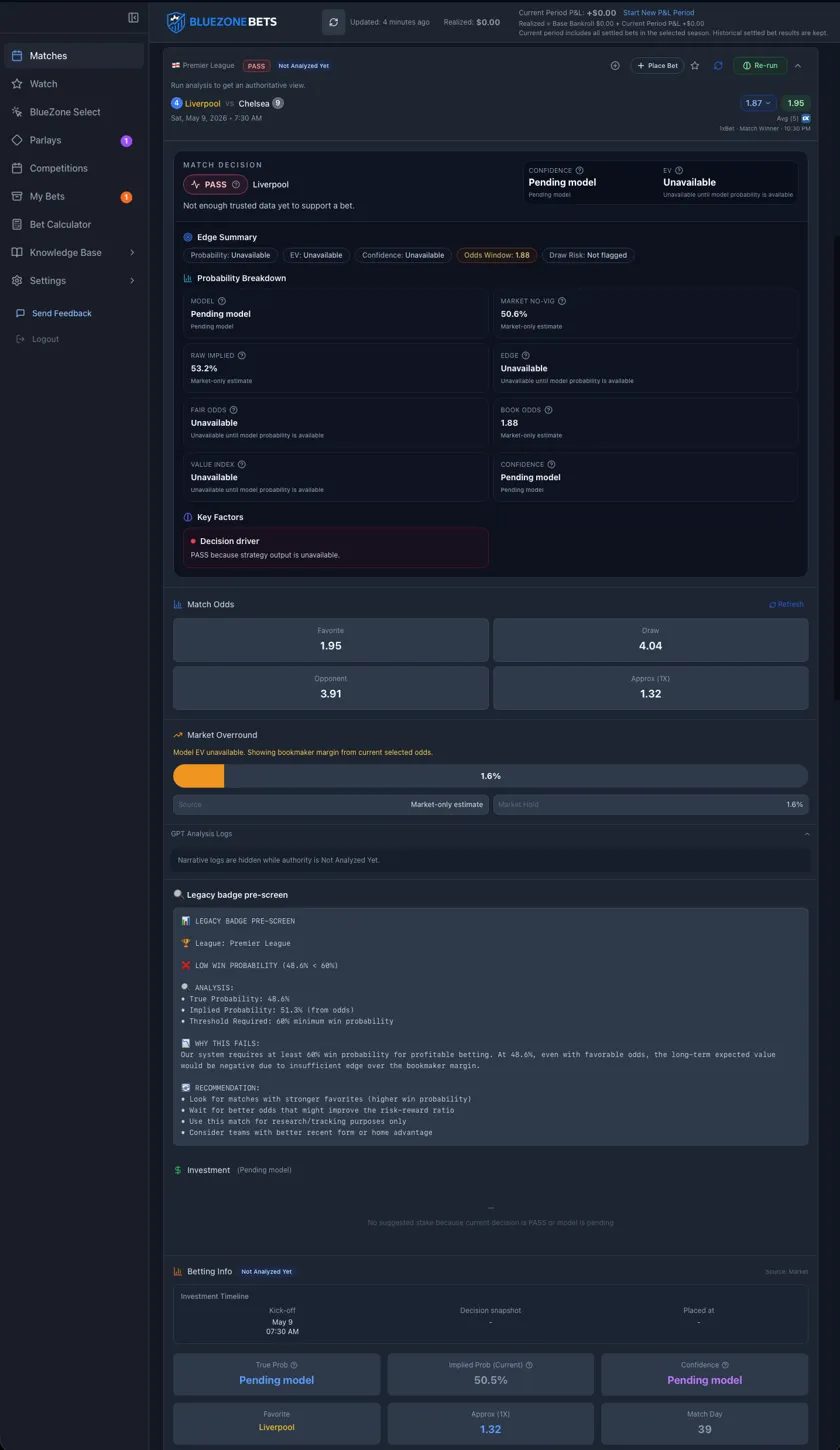Click the circled plus icon next to Place Bet

coord(615,66)
